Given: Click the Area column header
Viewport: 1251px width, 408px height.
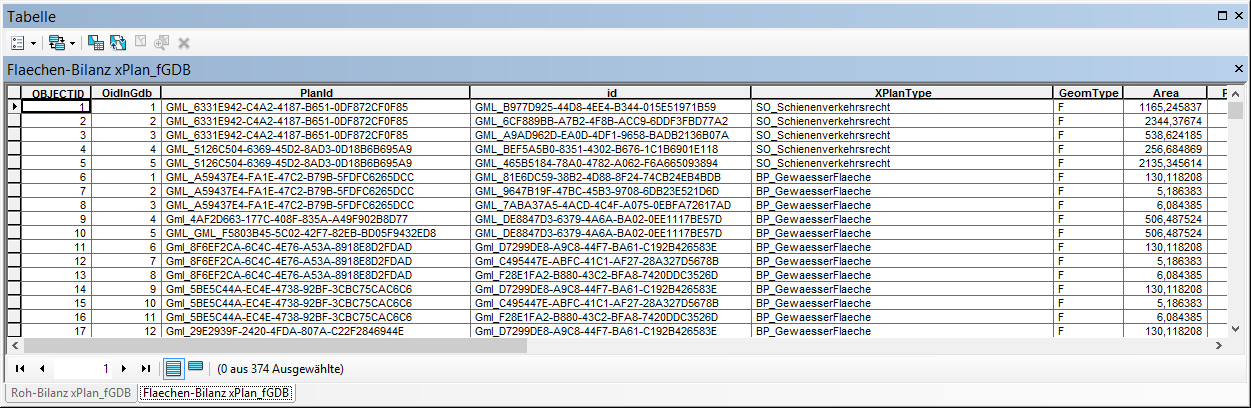Looking at the screenshot, I should coord(1165,93).
